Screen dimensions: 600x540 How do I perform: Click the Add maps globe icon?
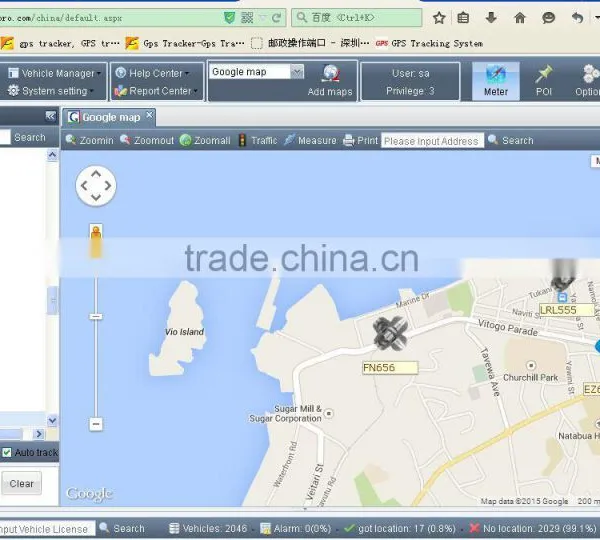[x=330, y=73]
